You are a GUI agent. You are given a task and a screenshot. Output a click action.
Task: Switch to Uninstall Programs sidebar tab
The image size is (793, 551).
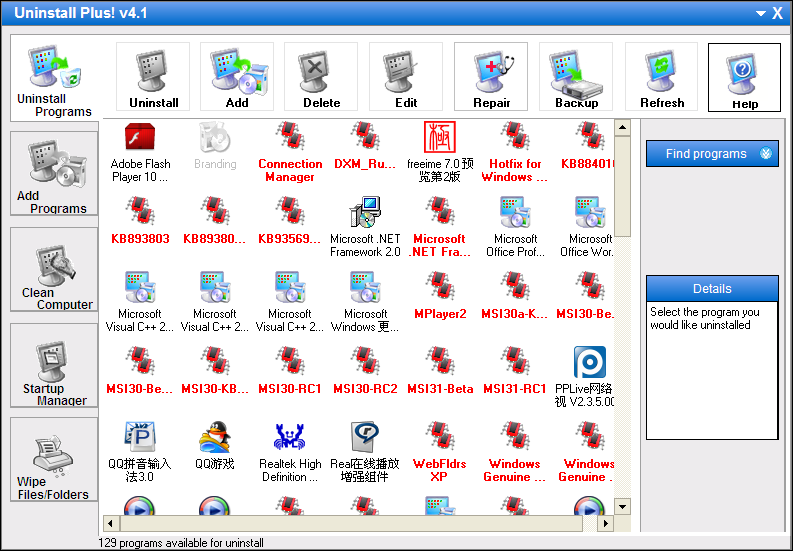point(54,79)
